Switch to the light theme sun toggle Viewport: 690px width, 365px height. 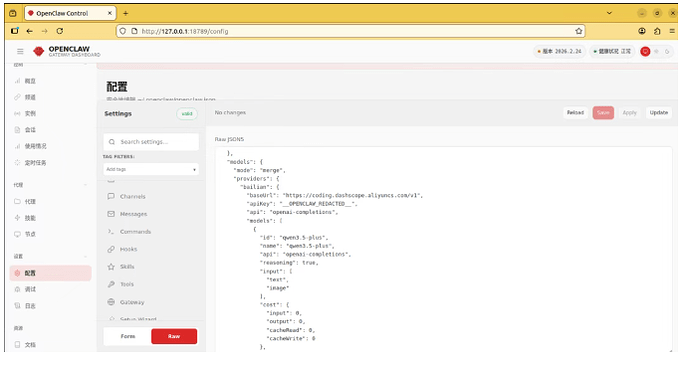point(657,52)
